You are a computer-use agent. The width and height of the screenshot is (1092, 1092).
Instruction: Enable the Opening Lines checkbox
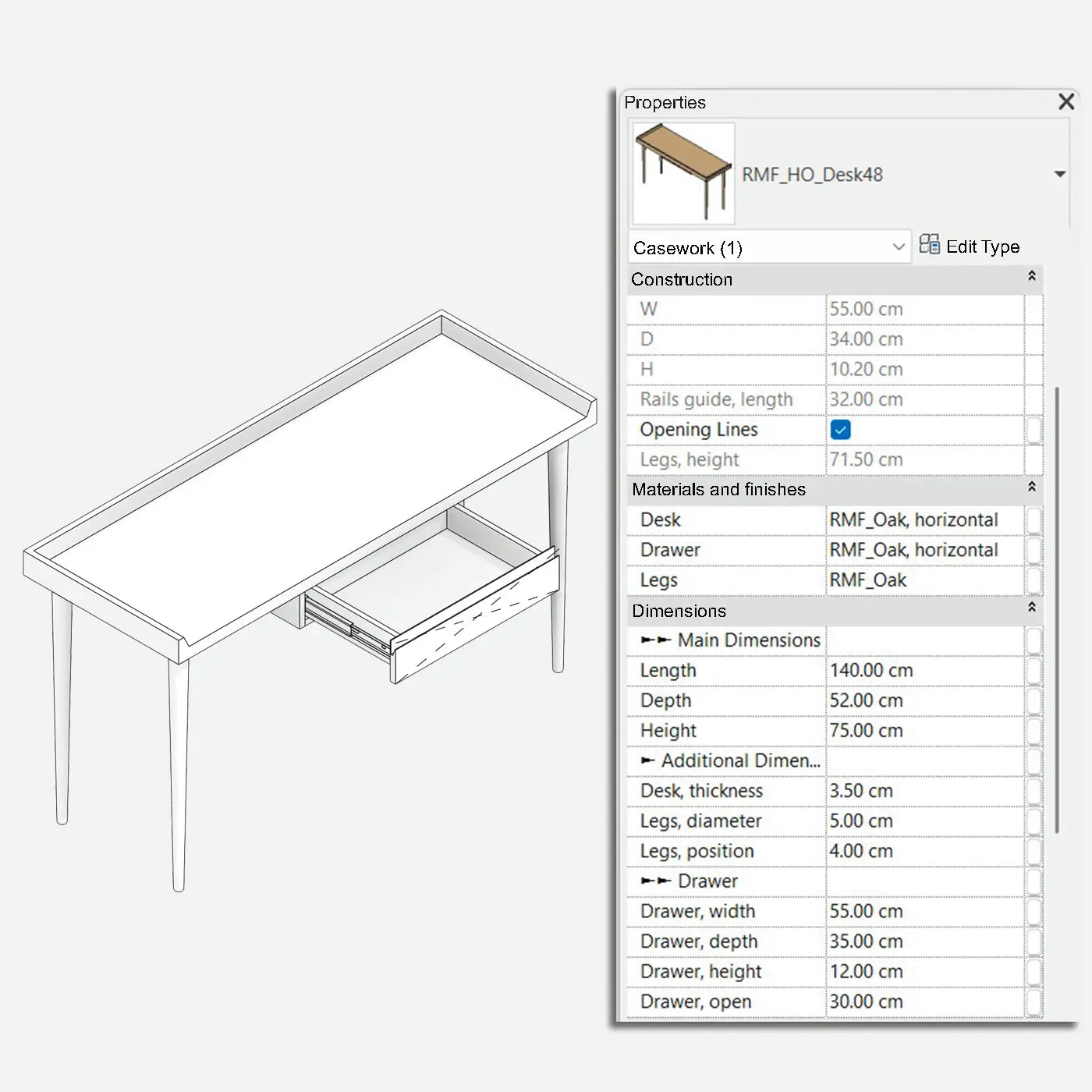tap(840, 430)
